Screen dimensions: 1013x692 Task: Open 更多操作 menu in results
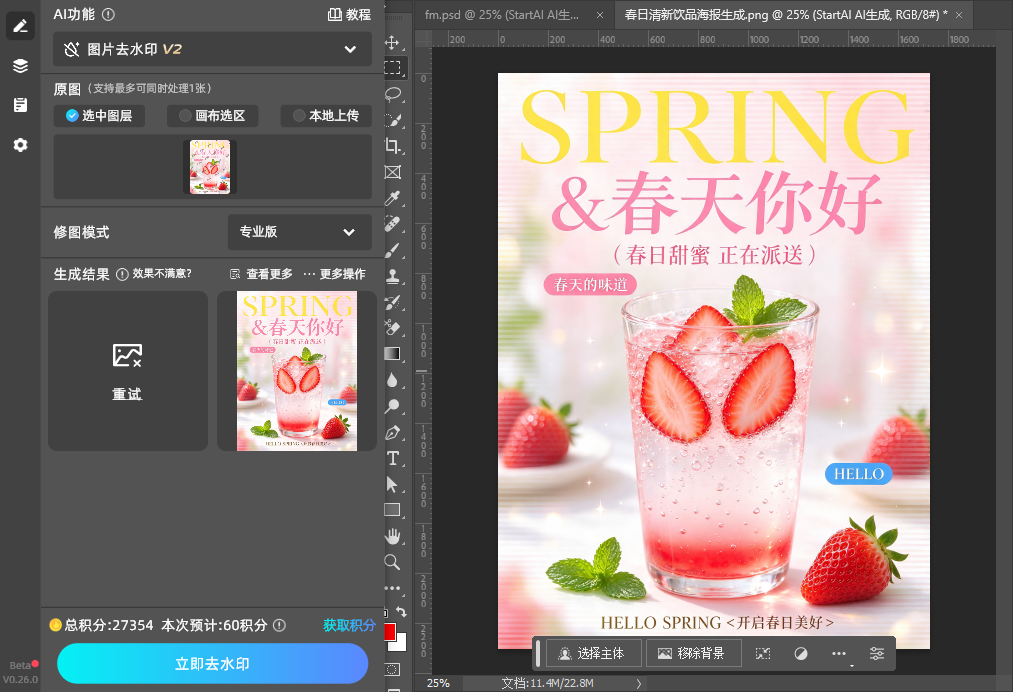pos(335,274)
